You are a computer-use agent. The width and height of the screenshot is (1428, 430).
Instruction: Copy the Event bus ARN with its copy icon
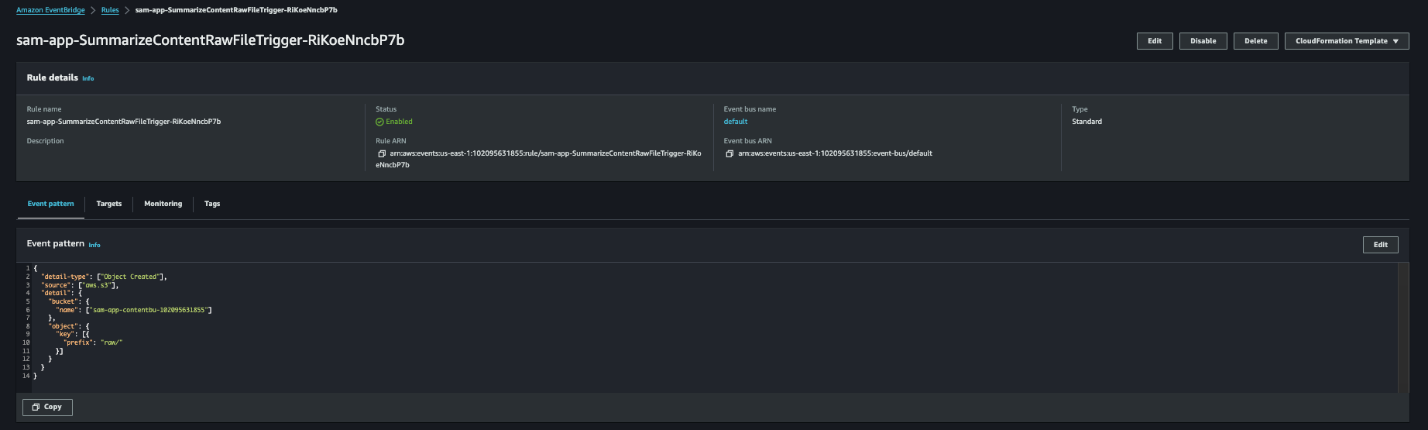[729, 154]
